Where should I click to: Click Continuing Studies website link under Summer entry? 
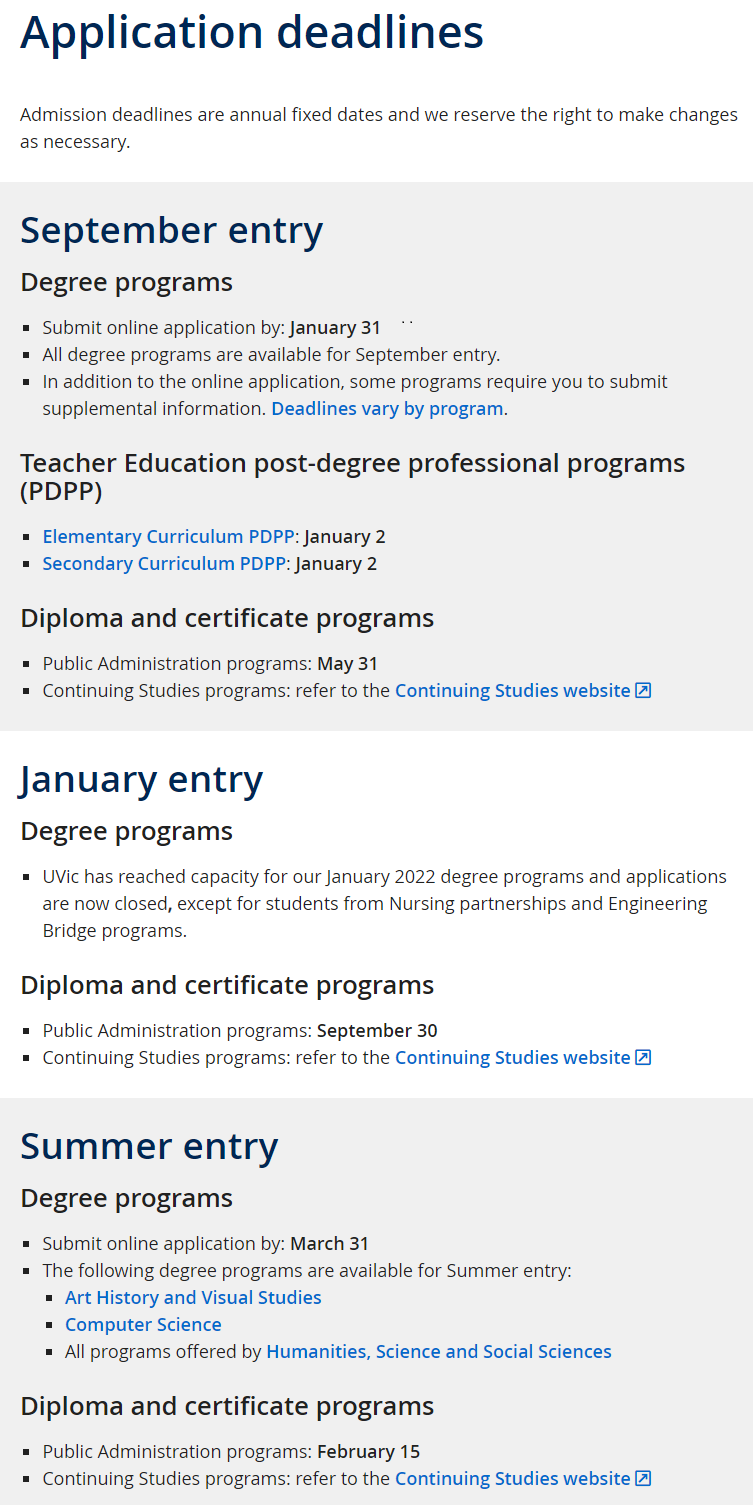pos(513,1478)
